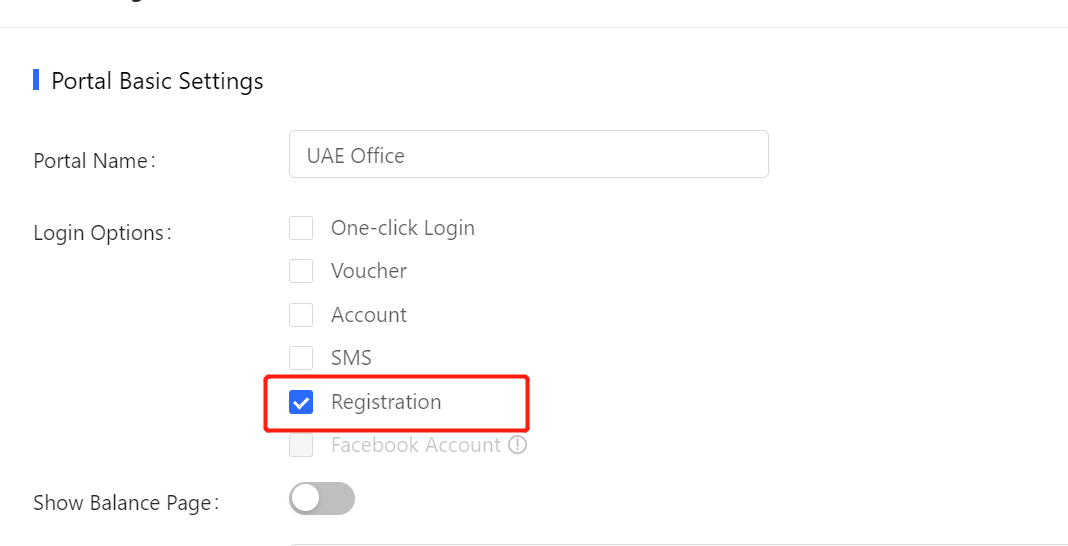Click the "Voucher" option text
This screenshot has height=546, width=1068.
click(368, 271)
